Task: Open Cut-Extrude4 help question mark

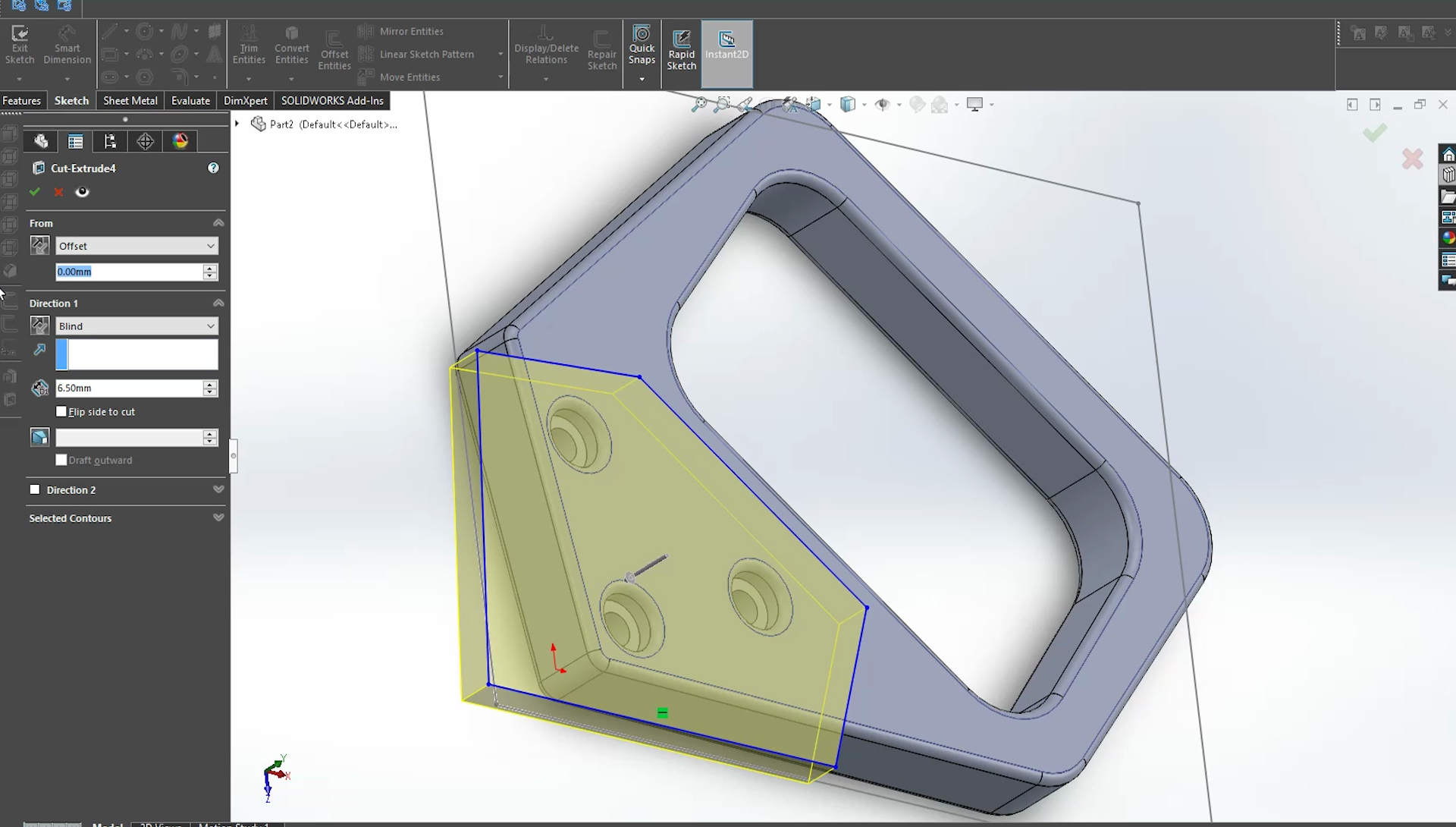Action: click(x=213, y=168)
